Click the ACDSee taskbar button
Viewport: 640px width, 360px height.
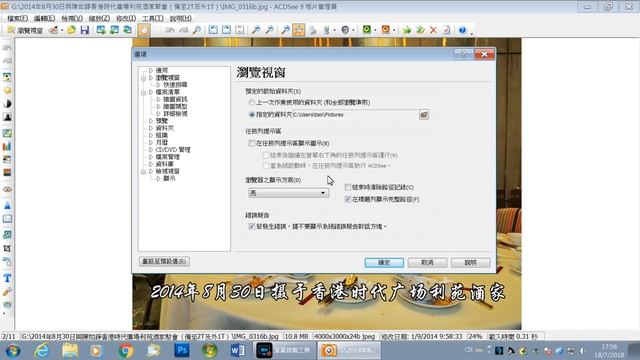pos(349,350)
